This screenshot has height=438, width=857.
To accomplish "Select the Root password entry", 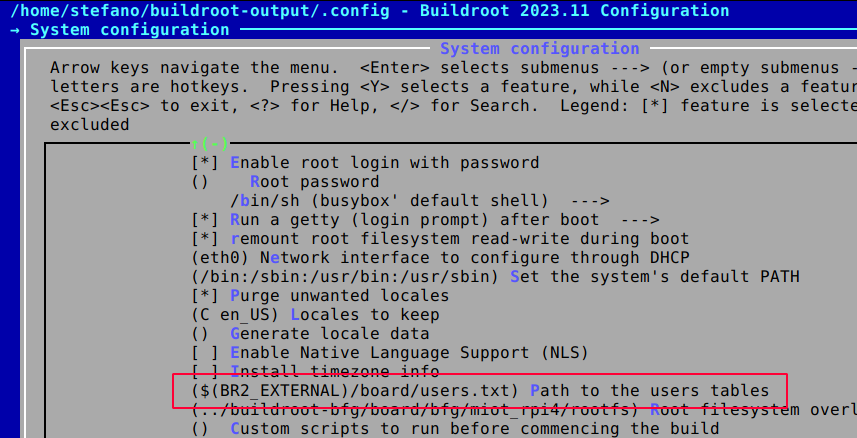I will [x=315, y=182].
